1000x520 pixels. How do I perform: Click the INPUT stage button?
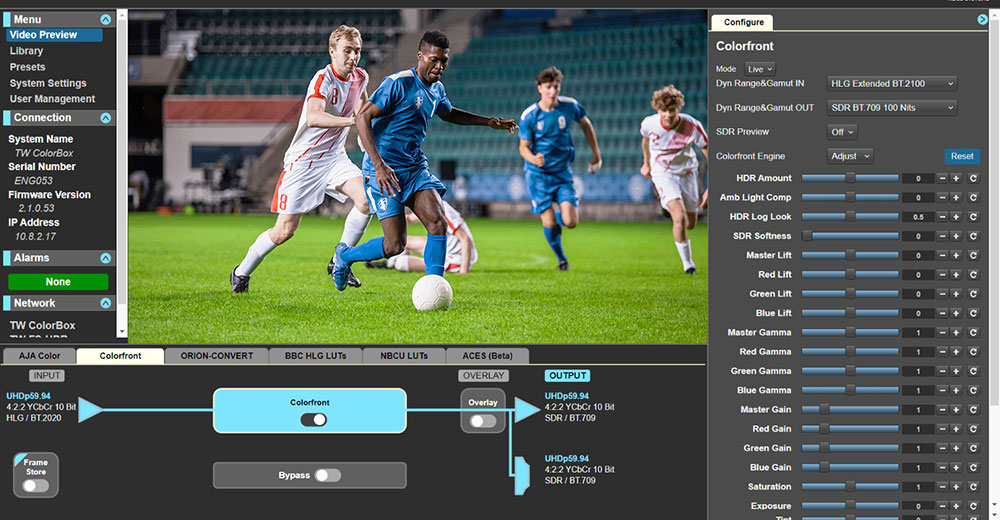(47, 376)
